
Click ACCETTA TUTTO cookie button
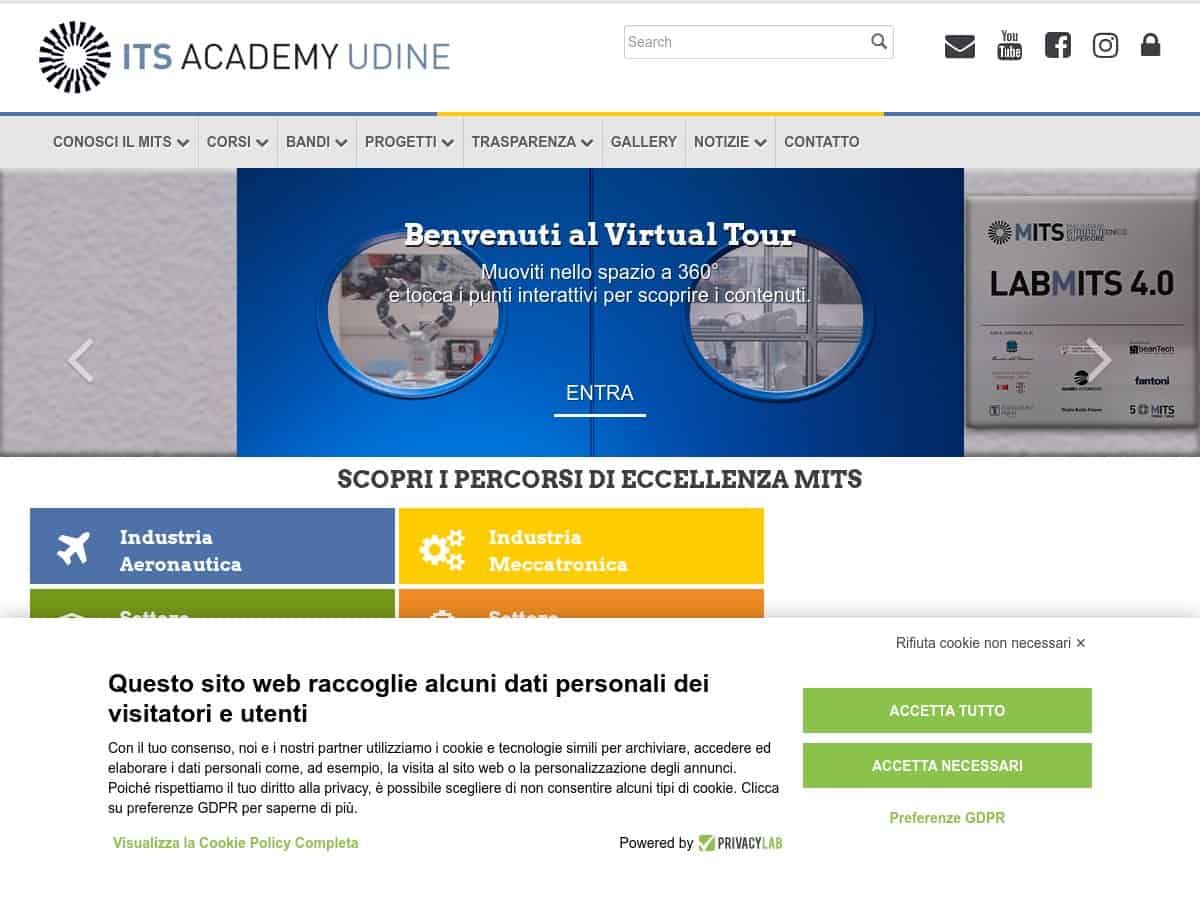pos(947,711)
